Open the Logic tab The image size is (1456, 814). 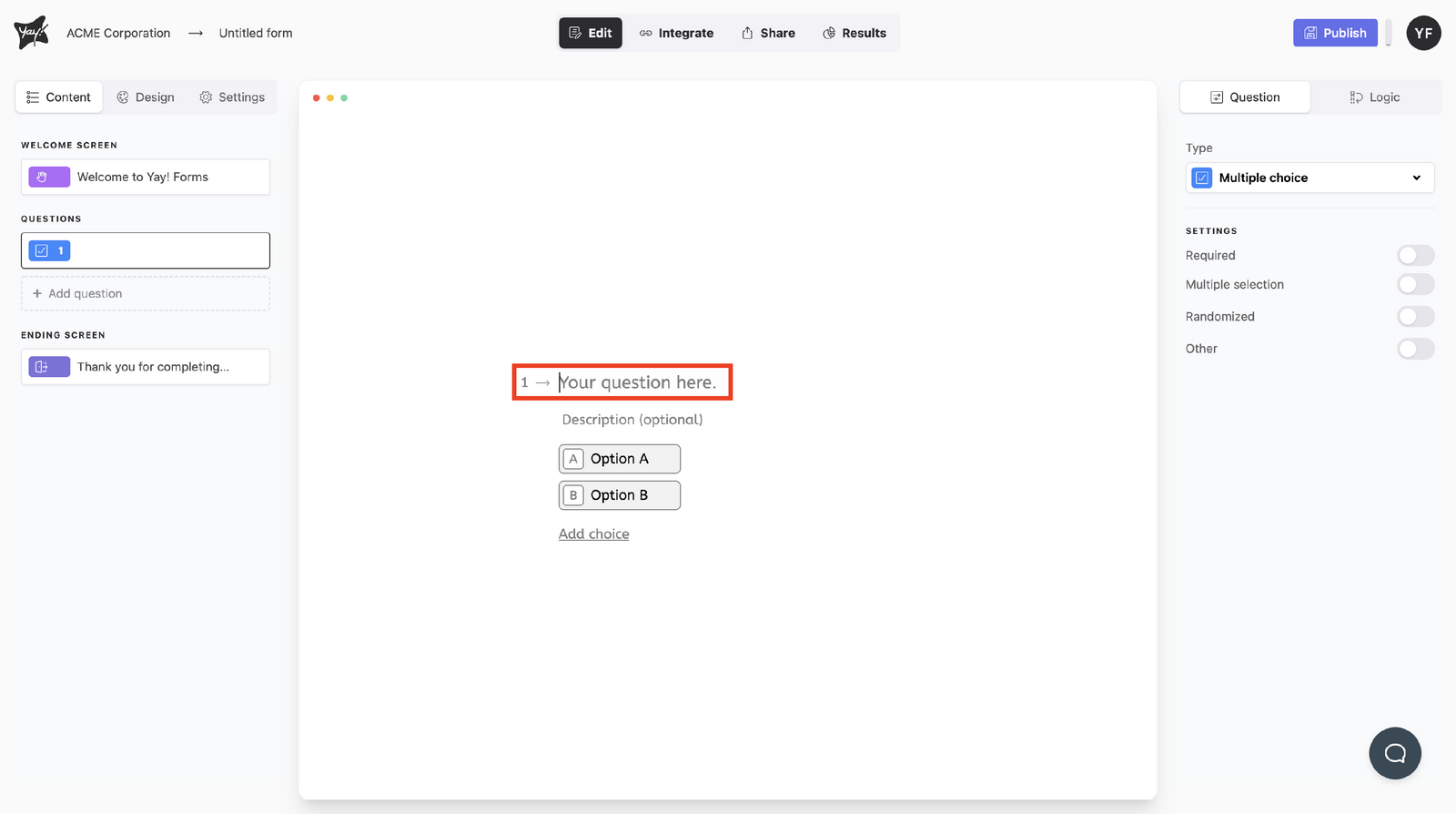point(1375,97)
